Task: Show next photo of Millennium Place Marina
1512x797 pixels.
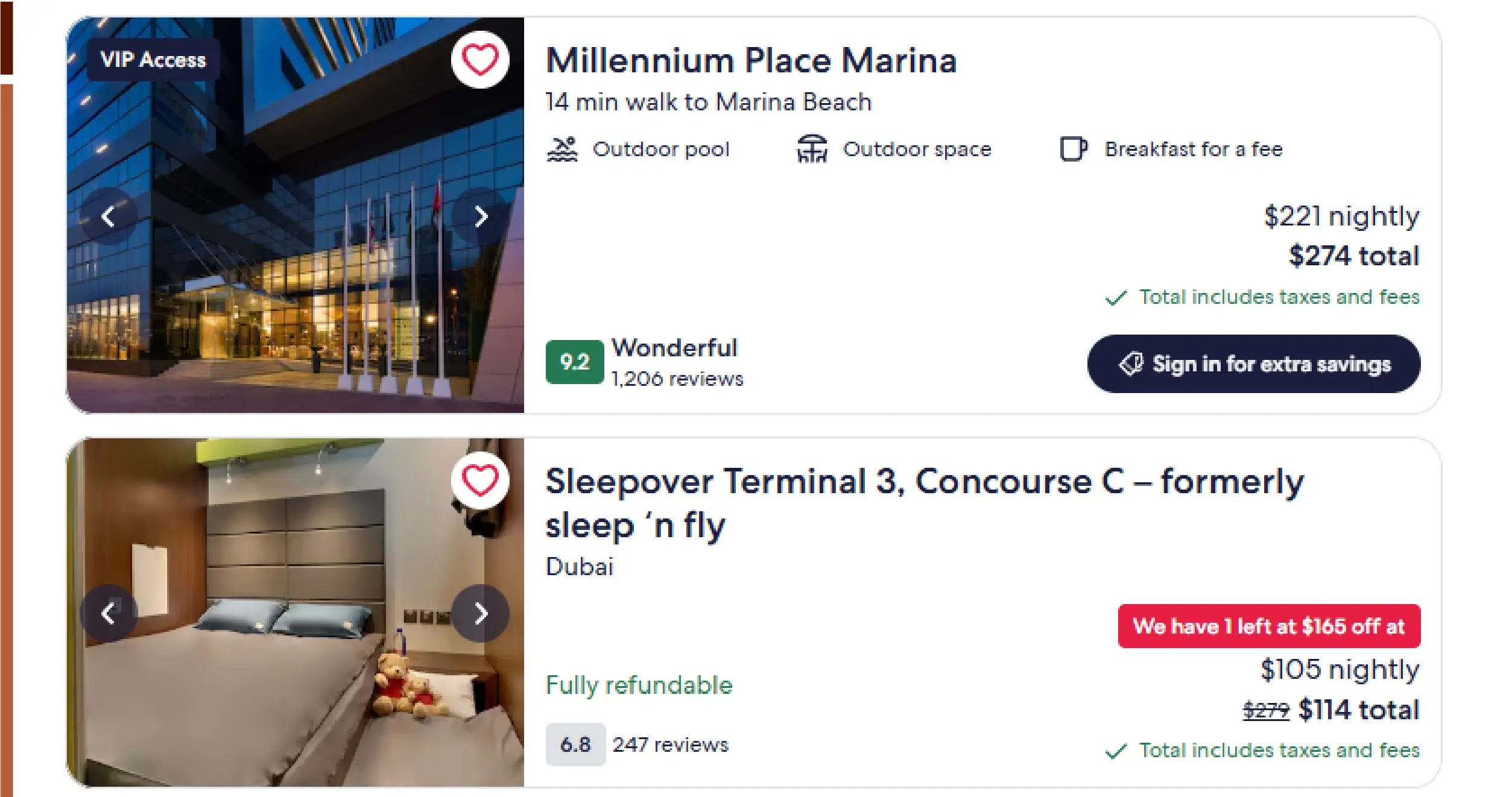Action: 481,216
